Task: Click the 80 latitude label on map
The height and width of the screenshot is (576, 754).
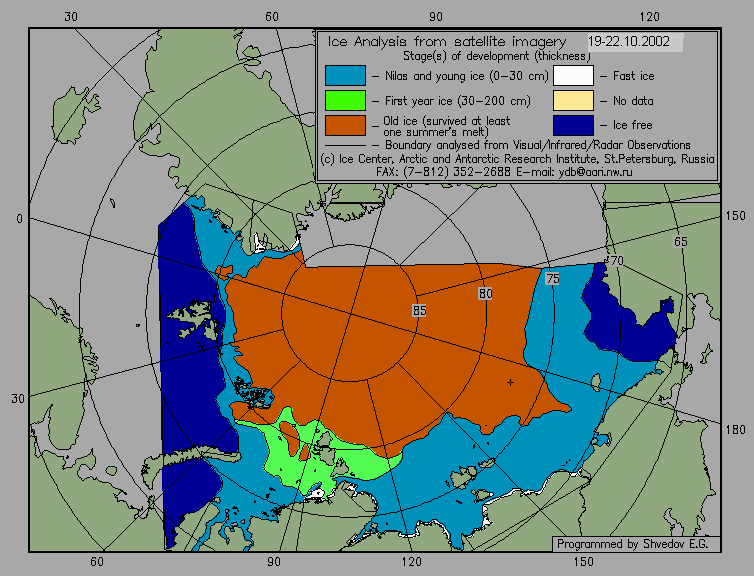Action: click(x=485, y=293)
